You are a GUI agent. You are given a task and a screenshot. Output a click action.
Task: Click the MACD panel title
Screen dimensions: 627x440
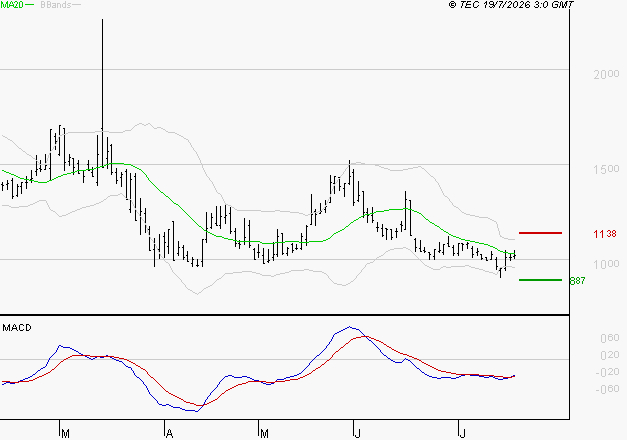tap(17, 328)
